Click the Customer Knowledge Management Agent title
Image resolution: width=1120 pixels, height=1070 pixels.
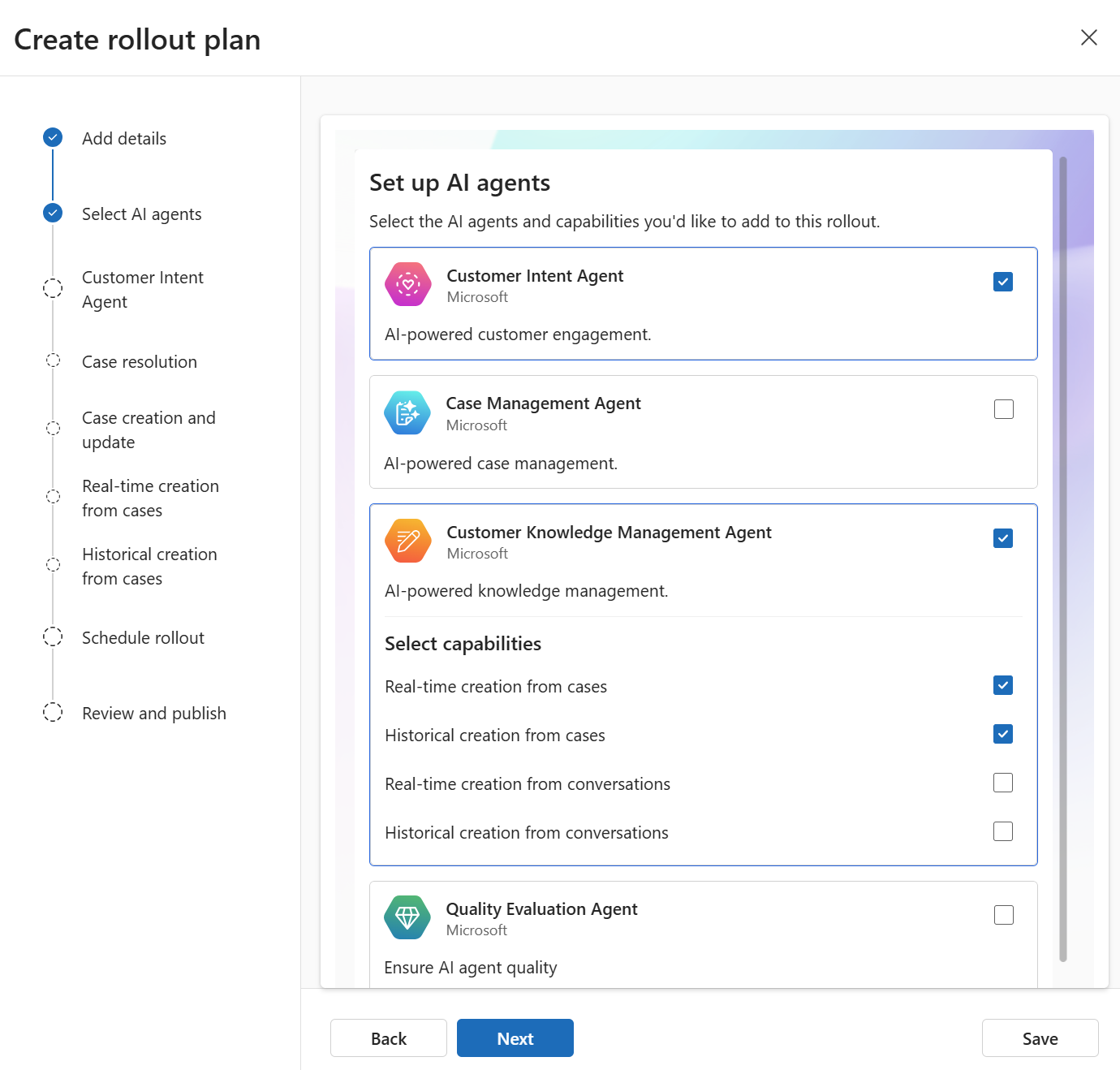coord(609,533)
